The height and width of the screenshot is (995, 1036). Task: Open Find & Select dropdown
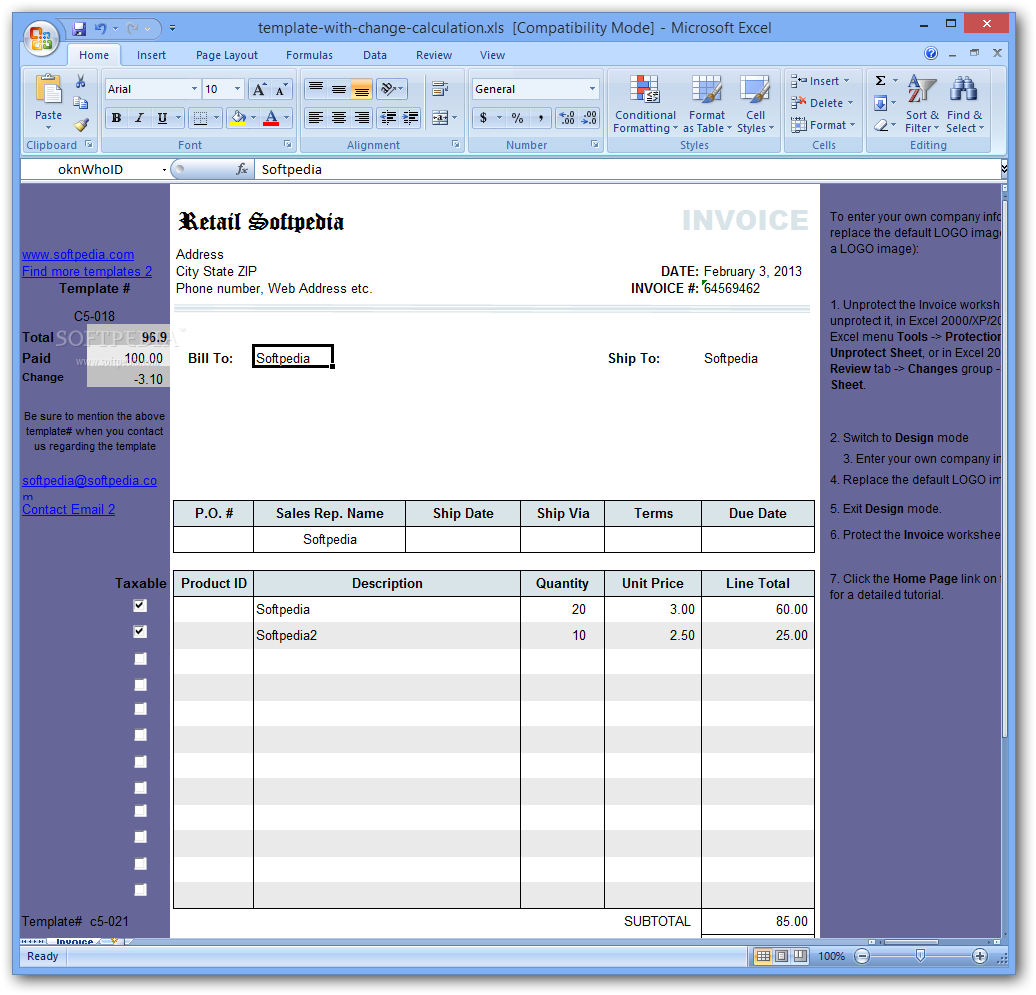click(x=965, y=104)
